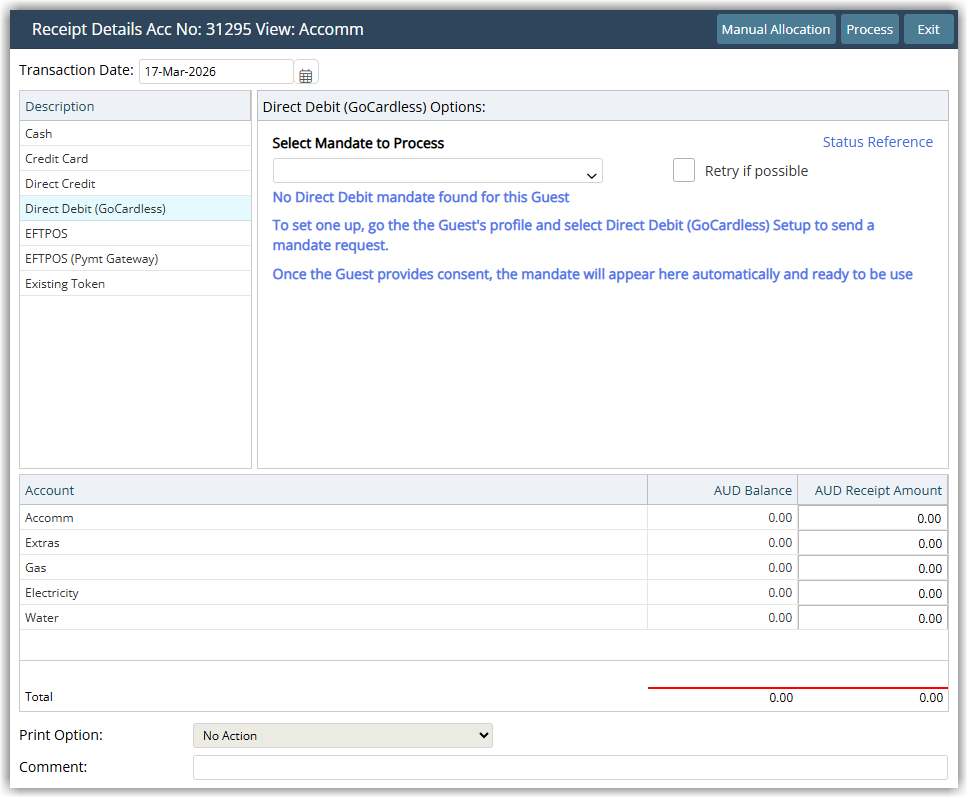The image size is (968, 798).
Task: Expand the Print Option dropdown
Action: click(343, 736)
